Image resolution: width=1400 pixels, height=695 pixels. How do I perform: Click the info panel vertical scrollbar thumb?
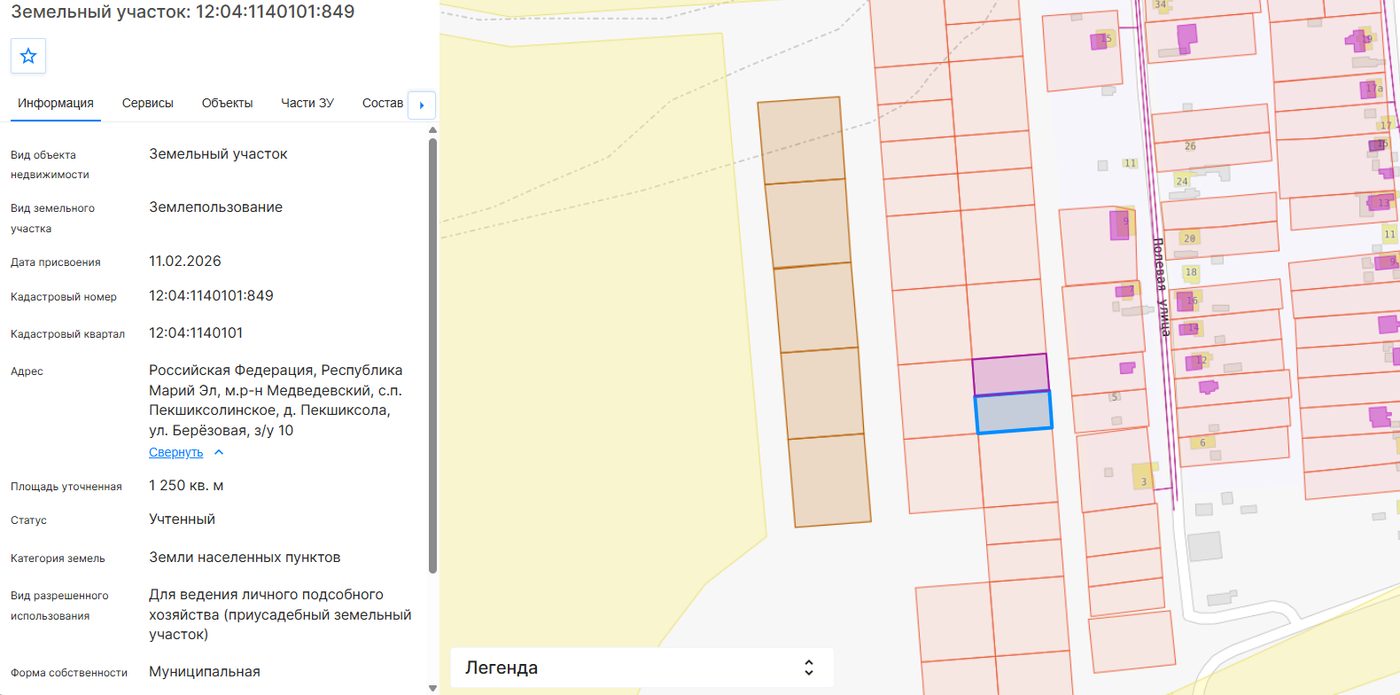point(433,355)
